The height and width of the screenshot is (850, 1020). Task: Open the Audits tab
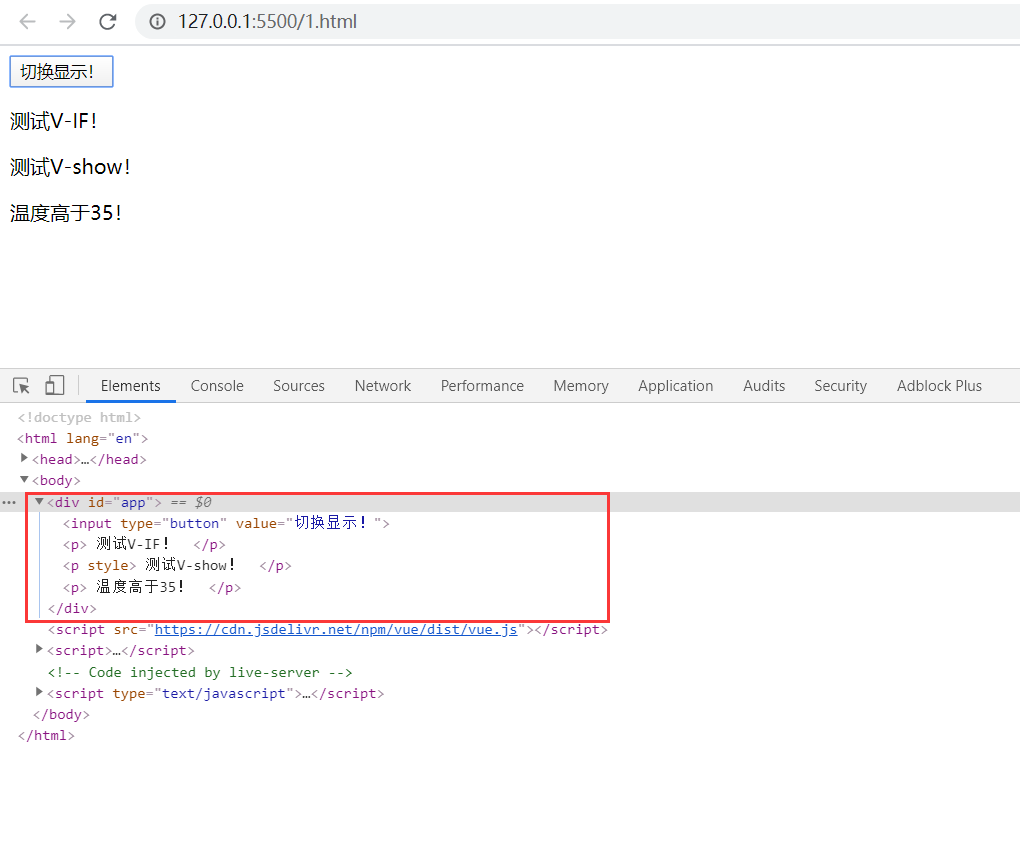click(x=764, y=386)
